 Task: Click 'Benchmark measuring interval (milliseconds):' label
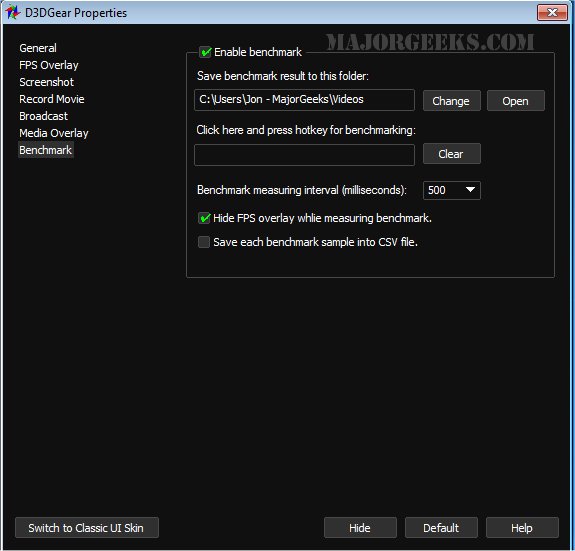pyautogui.click(x=302, y=190)
